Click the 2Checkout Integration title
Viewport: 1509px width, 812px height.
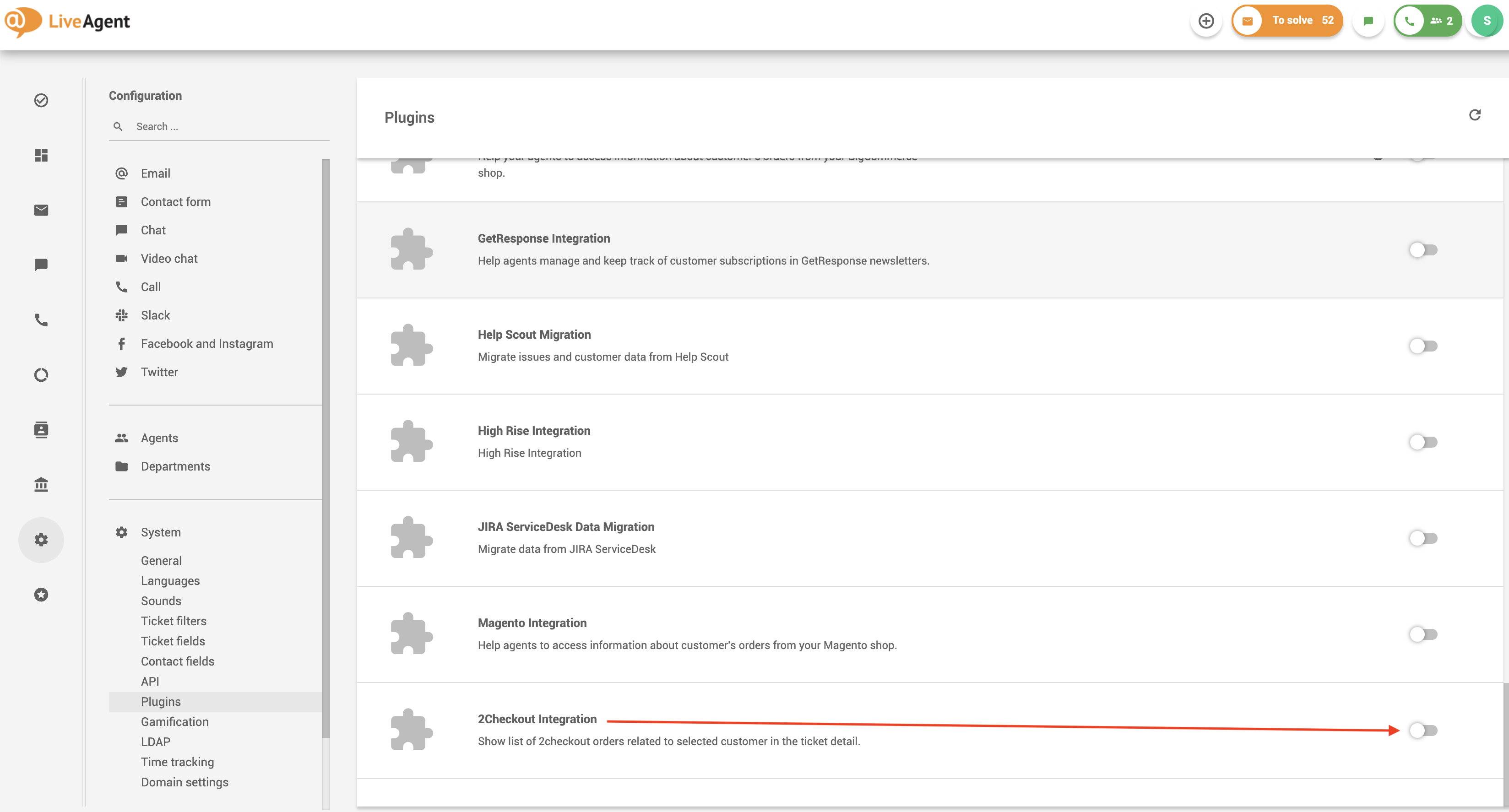(537, 719)
